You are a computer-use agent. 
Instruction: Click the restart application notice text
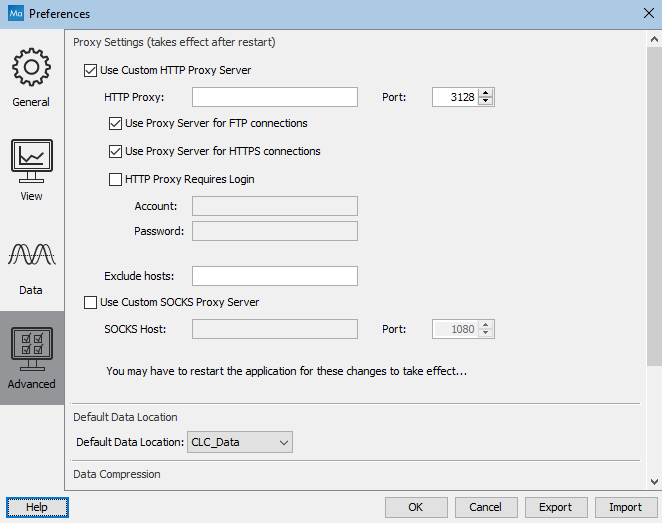[x=287, y=371]
